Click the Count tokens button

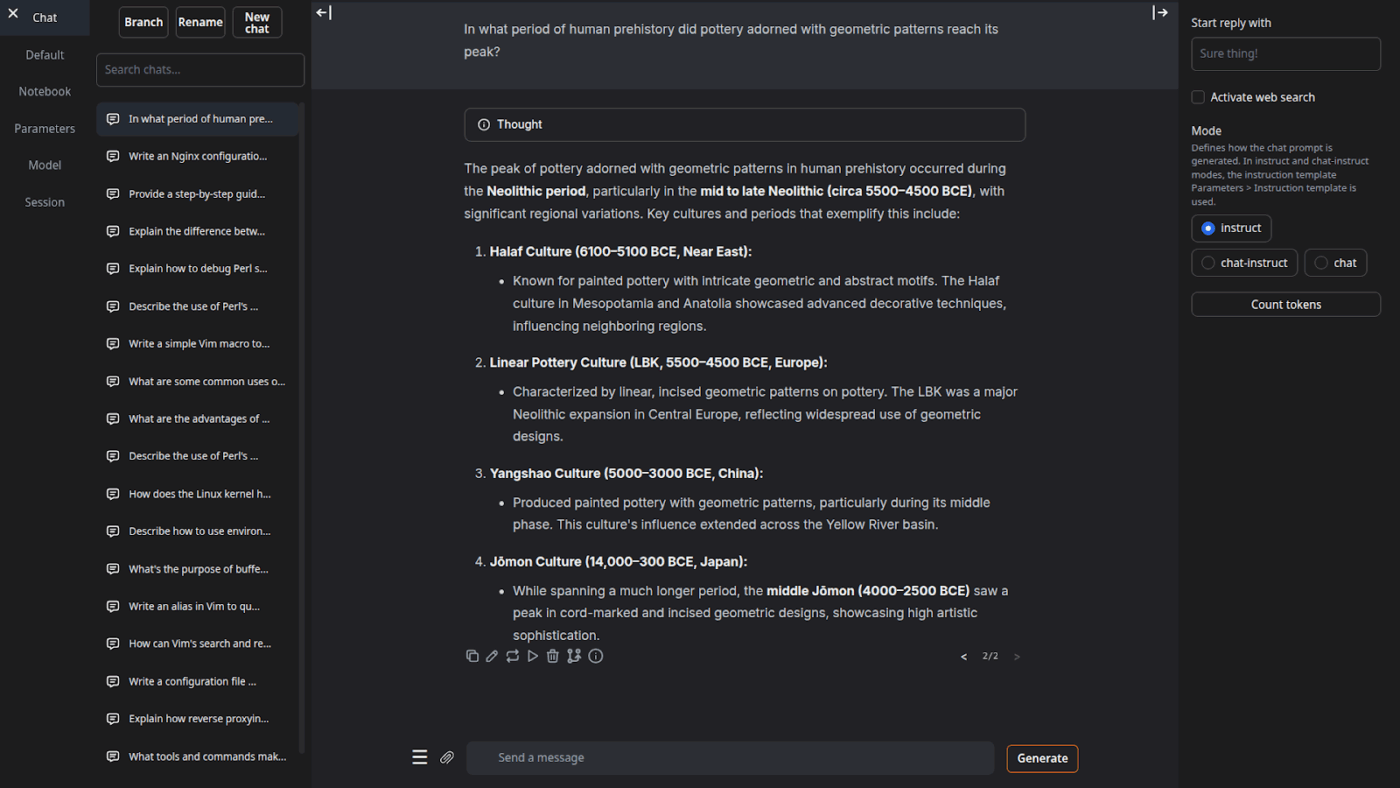click(x=1285, y=304)
